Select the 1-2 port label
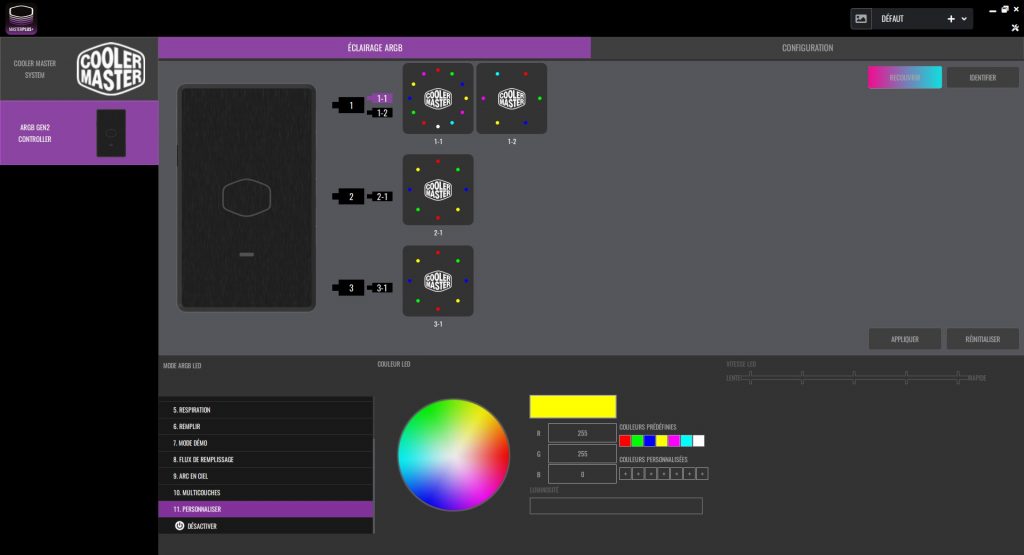This screenshot has width=1024, height=555. point(381,113)
